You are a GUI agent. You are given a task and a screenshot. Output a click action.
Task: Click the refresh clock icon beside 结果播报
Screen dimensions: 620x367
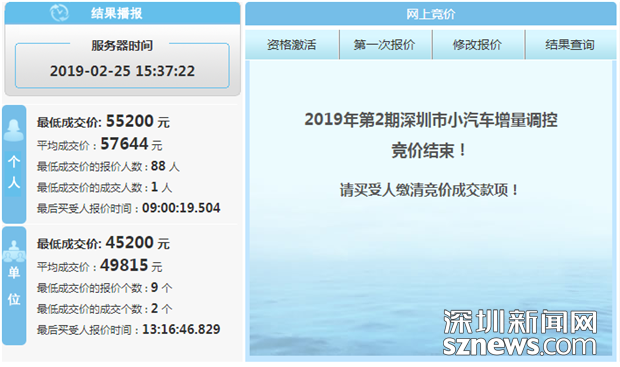(59, 13)
